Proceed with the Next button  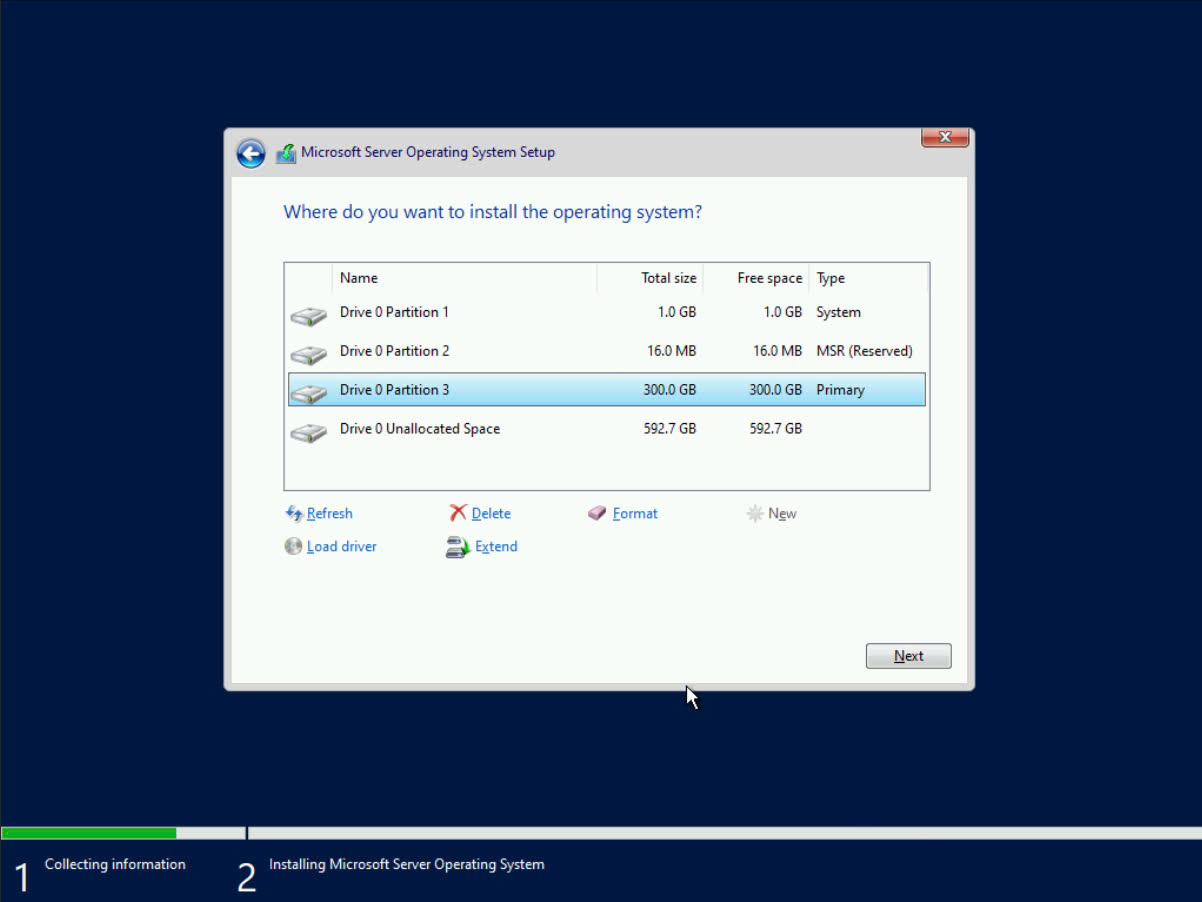[x=908, y=656]
